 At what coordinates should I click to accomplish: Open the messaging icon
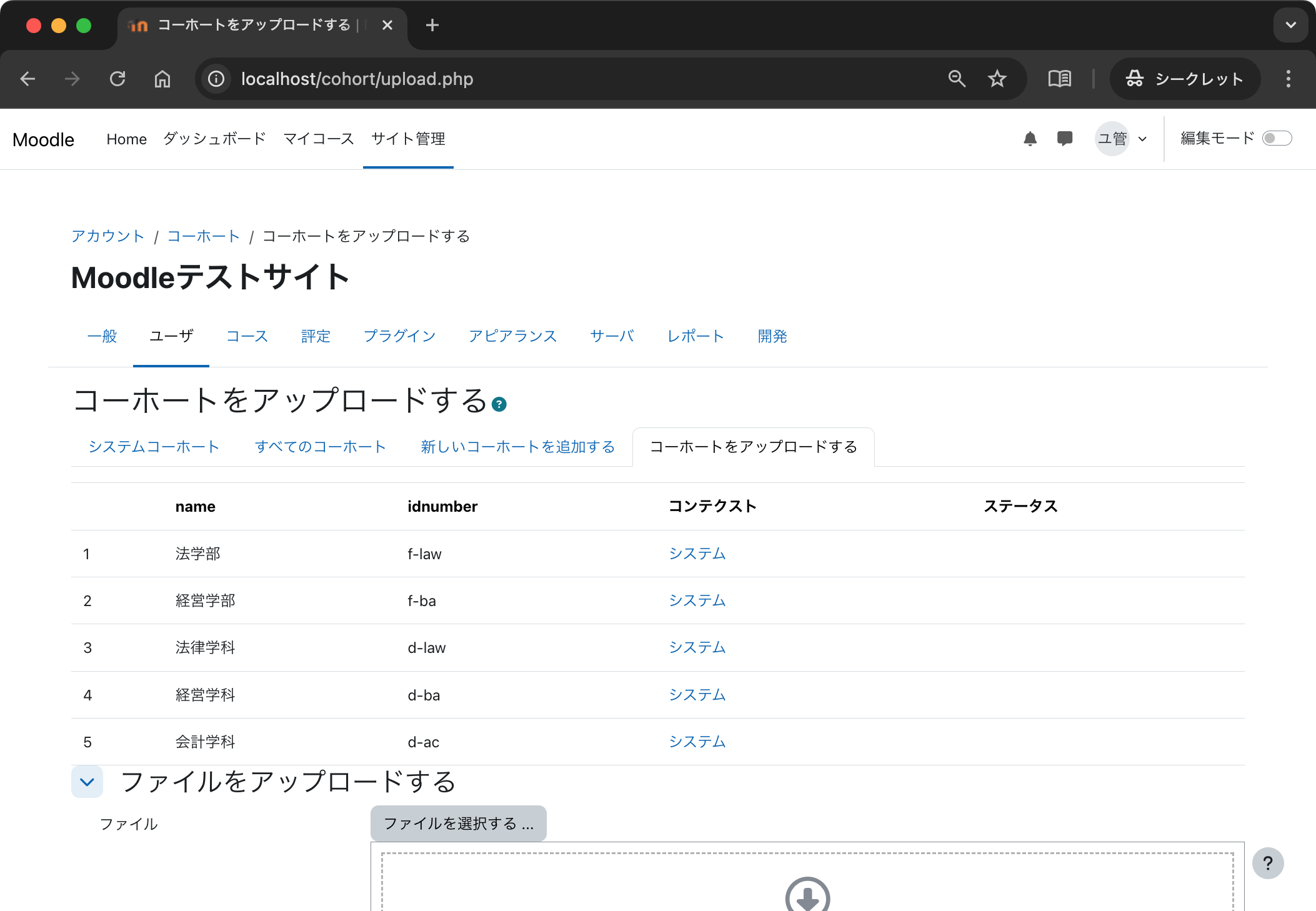1065,138
